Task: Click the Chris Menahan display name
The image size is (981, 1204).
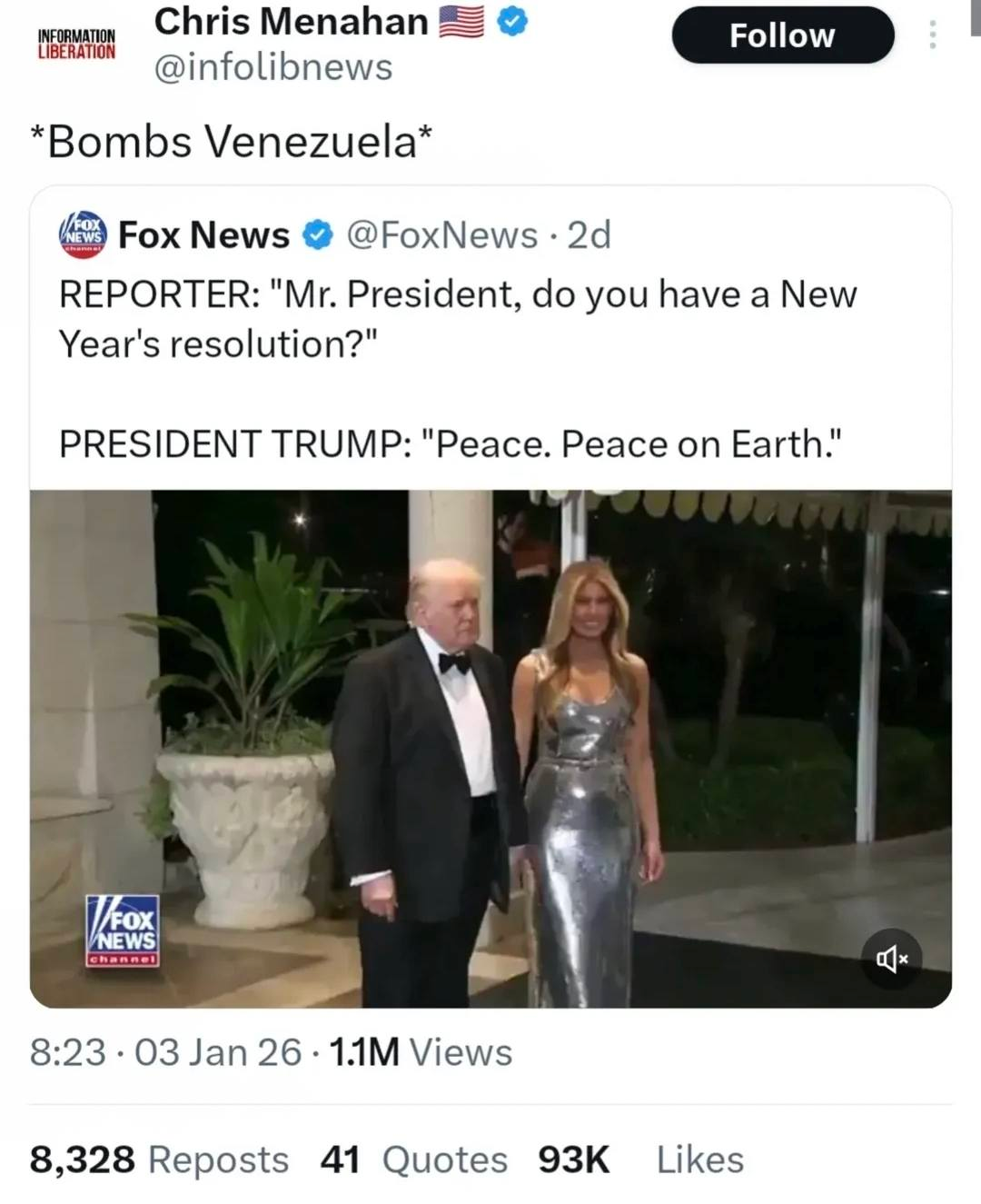Action: pos(291,22)
